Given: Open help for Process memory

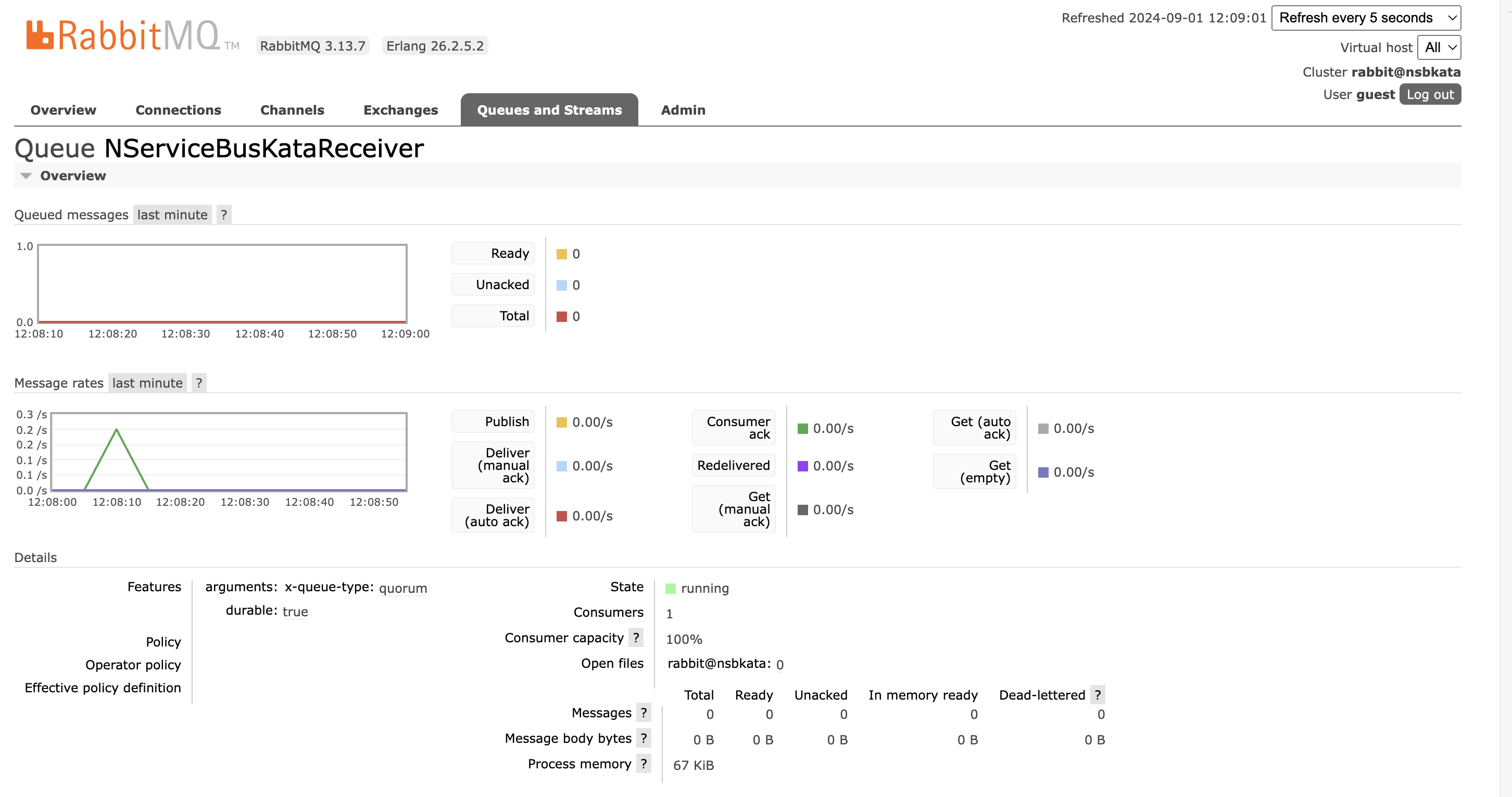Looking at the screenshot, I should pos(645,764).
